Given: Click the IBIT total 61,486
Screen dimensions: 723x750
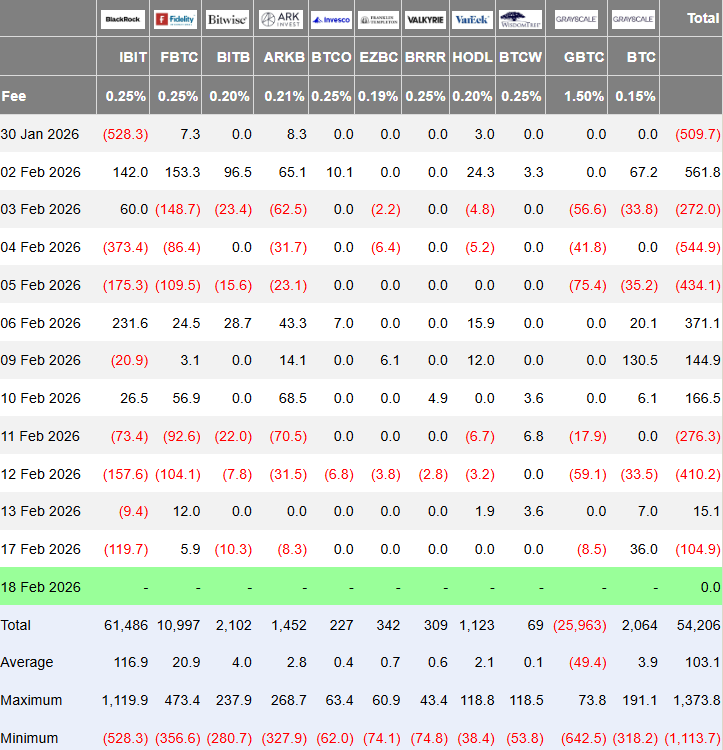Looking at the screenshot, I should 126,625.
